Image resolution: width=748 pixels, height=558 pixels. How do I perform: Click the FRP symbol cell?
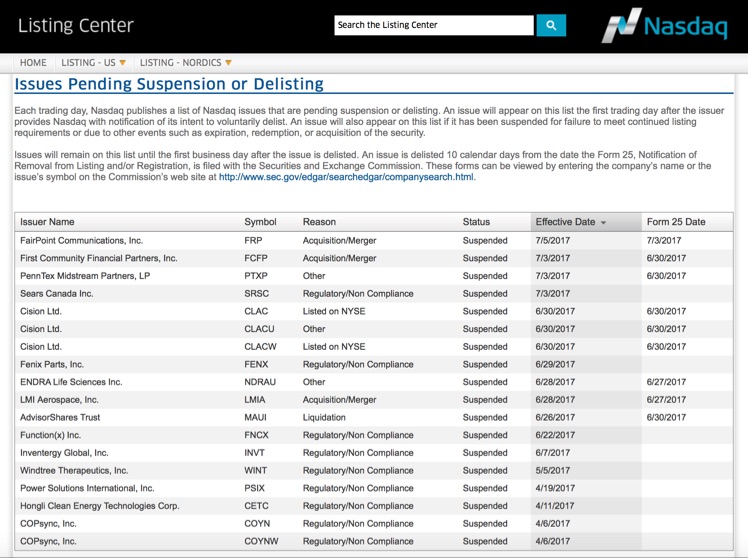(253, 240)
